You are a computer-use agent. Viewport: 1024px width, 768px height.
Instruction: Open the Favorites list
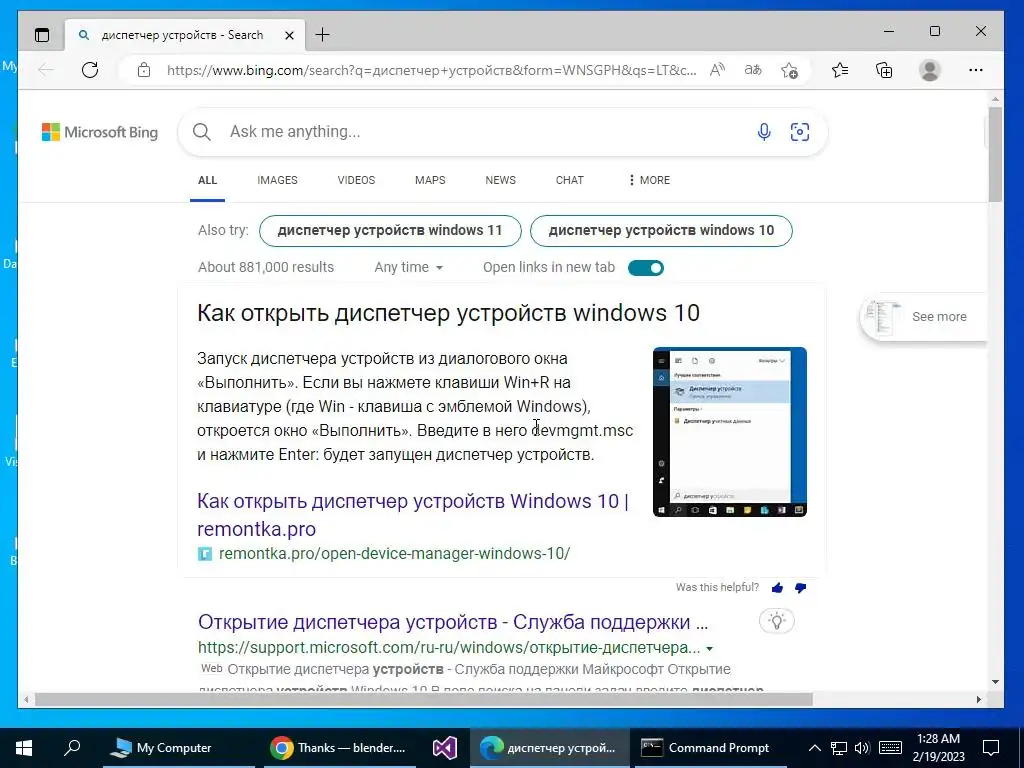click(x=840, y=70)
